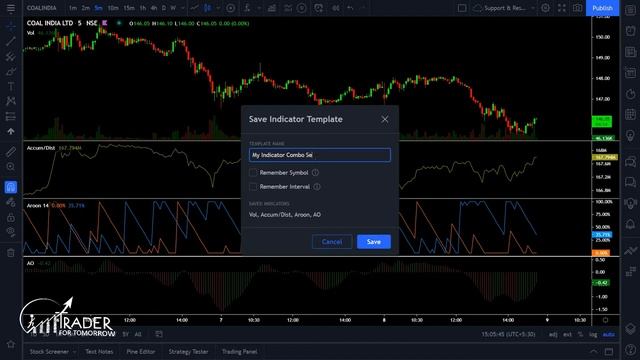Click Save in the template dialog
Image resolution: width=640 pixels, height=360 pixels.
(373, 242)
